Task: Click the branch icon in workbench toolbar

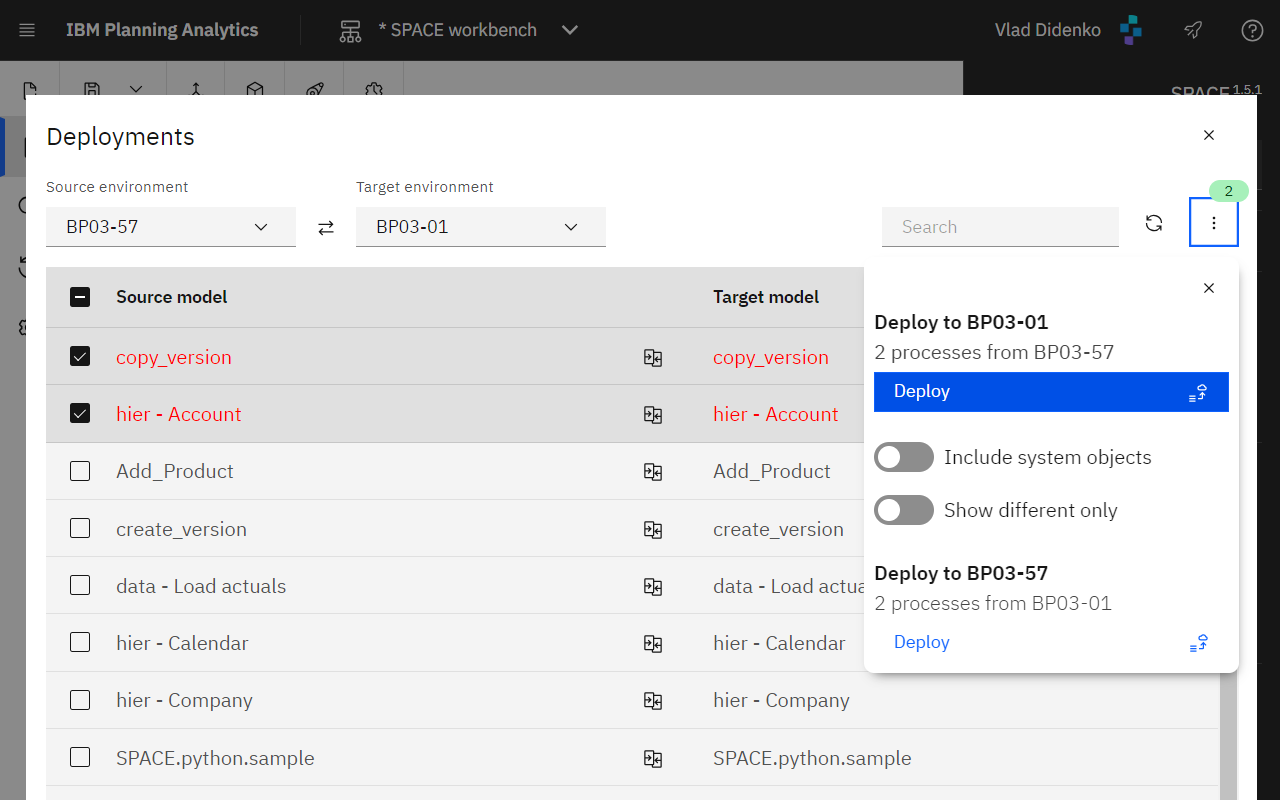Action: coord(196,89)
